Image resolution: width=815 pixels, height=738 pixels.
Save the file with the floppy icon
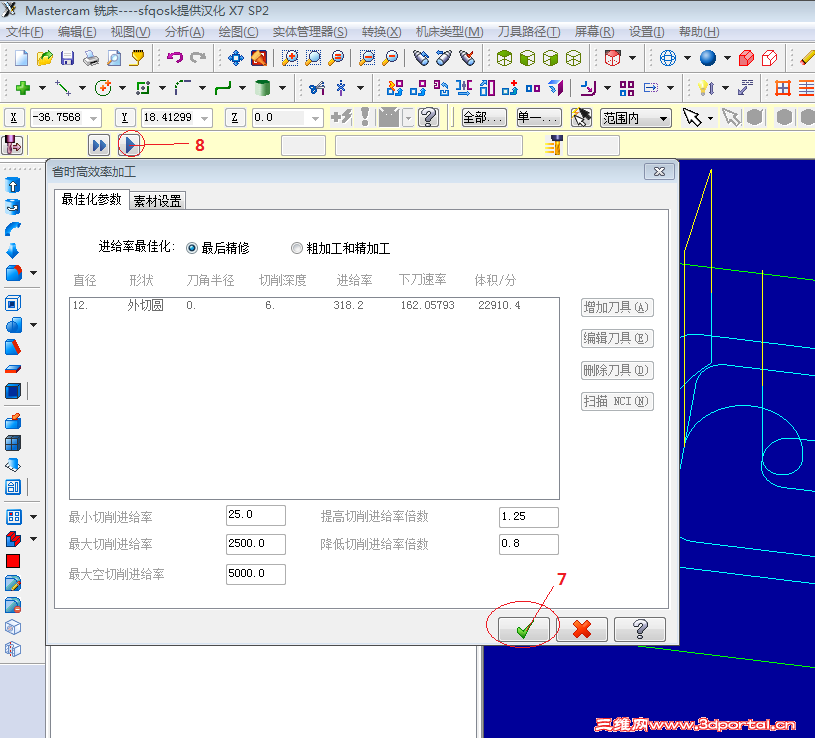[68, 58]
